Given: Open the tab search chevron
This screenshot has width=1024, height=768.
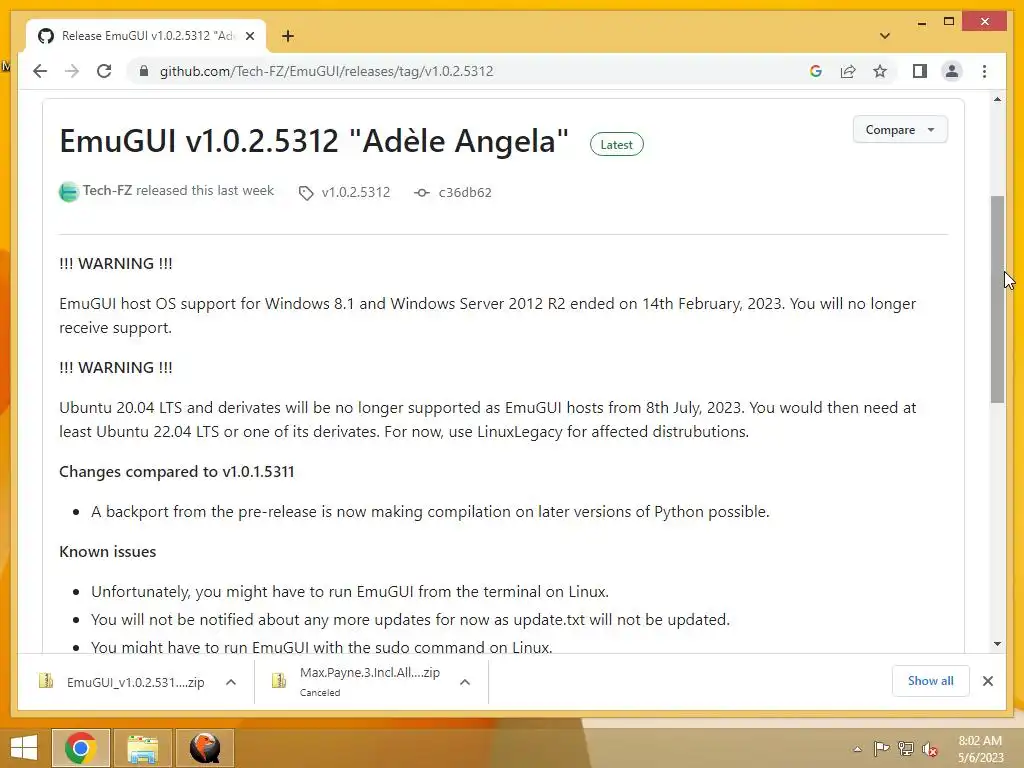Looking at the screenshot, I should coord(885,36).
